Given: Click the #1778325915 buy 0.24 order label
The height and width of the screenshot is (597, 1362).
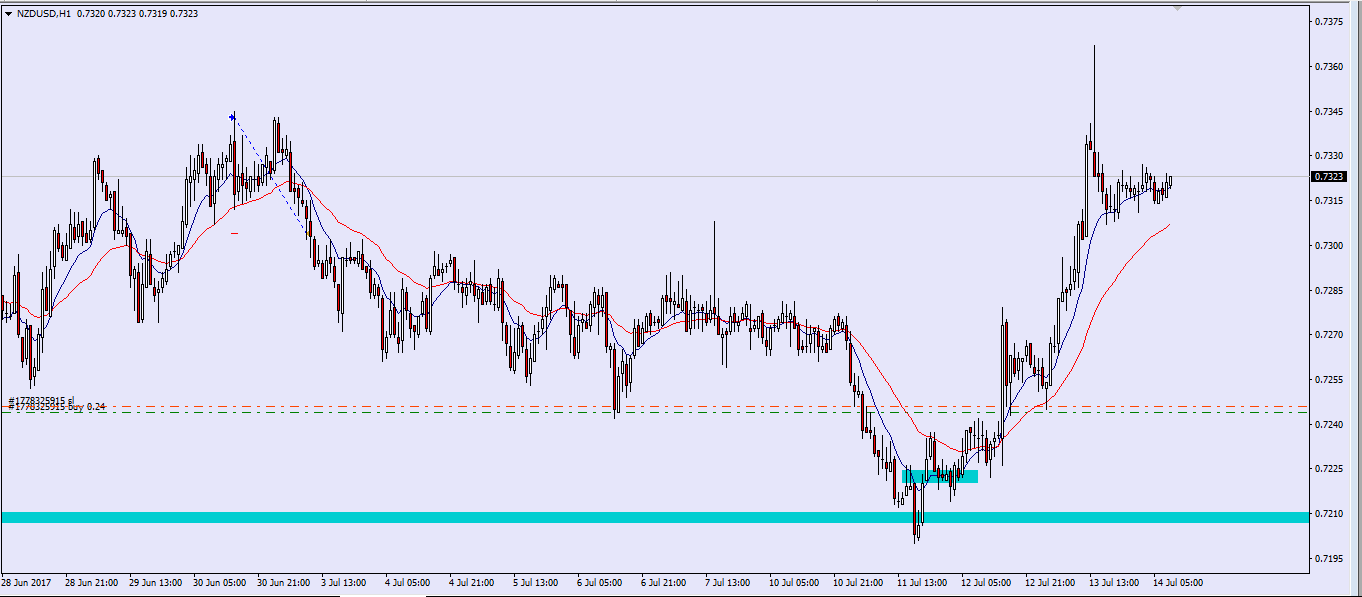Looking at the screenshot, I should point(57,407).
